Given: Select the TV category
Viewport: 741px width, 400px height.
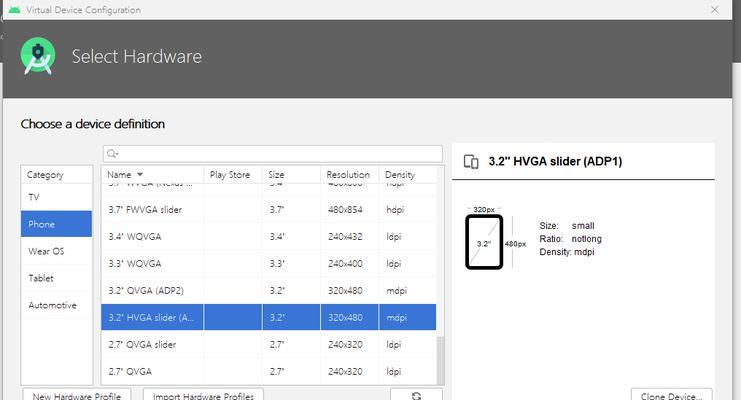Looking at the screenshot, I should tap(57, 197).
